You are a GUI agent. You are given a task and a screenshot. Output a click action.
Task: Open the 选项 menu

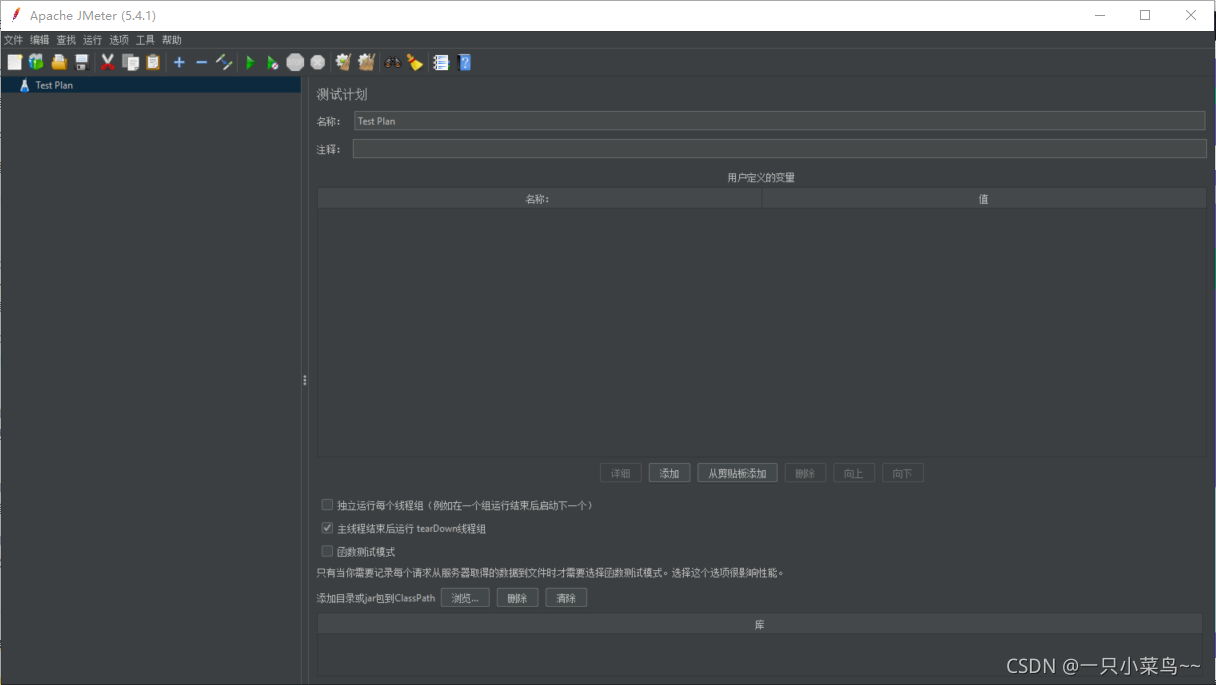[x=119, y=40]
